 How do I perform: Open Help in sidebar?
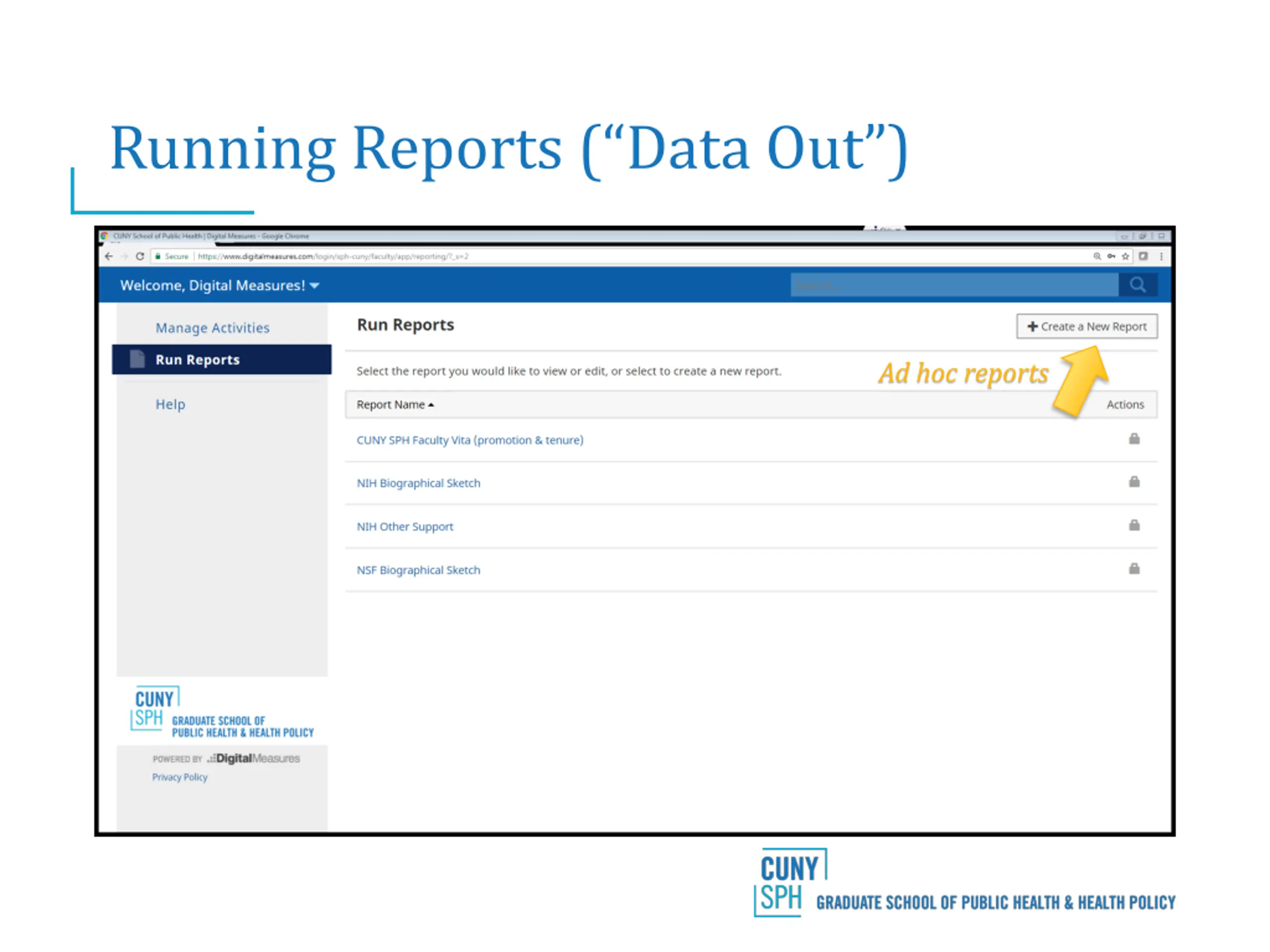coord(171,404)
